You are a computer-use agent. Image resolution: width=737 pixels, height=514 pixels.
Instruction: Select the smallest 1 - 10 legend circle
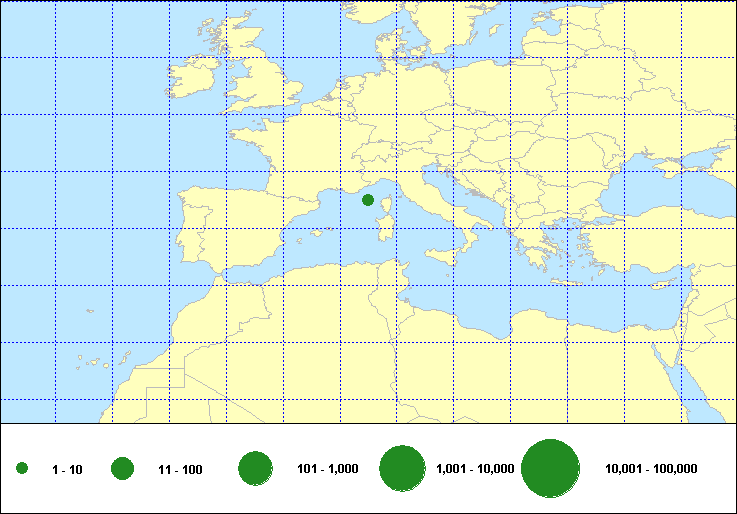tap(22, 469)
